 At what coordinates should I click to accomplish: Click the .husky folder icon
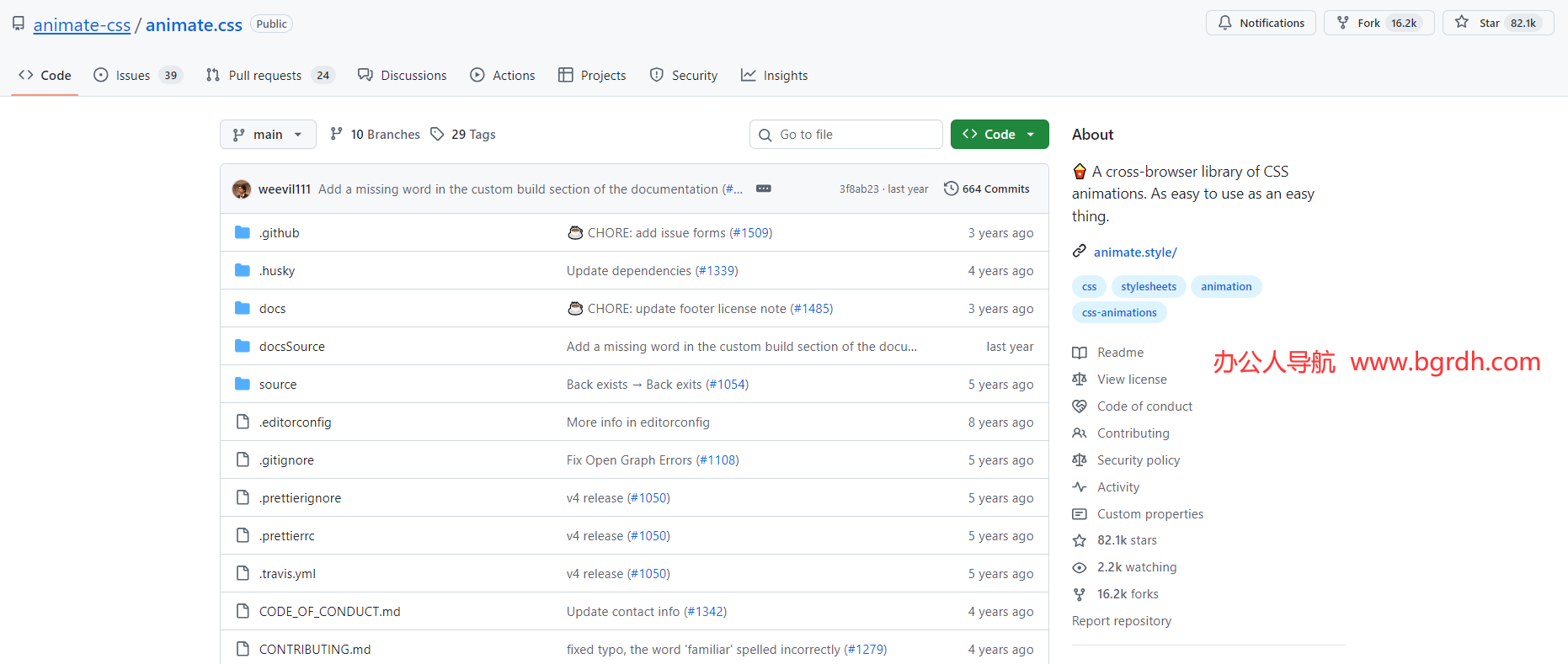click(x=243, y=270)
